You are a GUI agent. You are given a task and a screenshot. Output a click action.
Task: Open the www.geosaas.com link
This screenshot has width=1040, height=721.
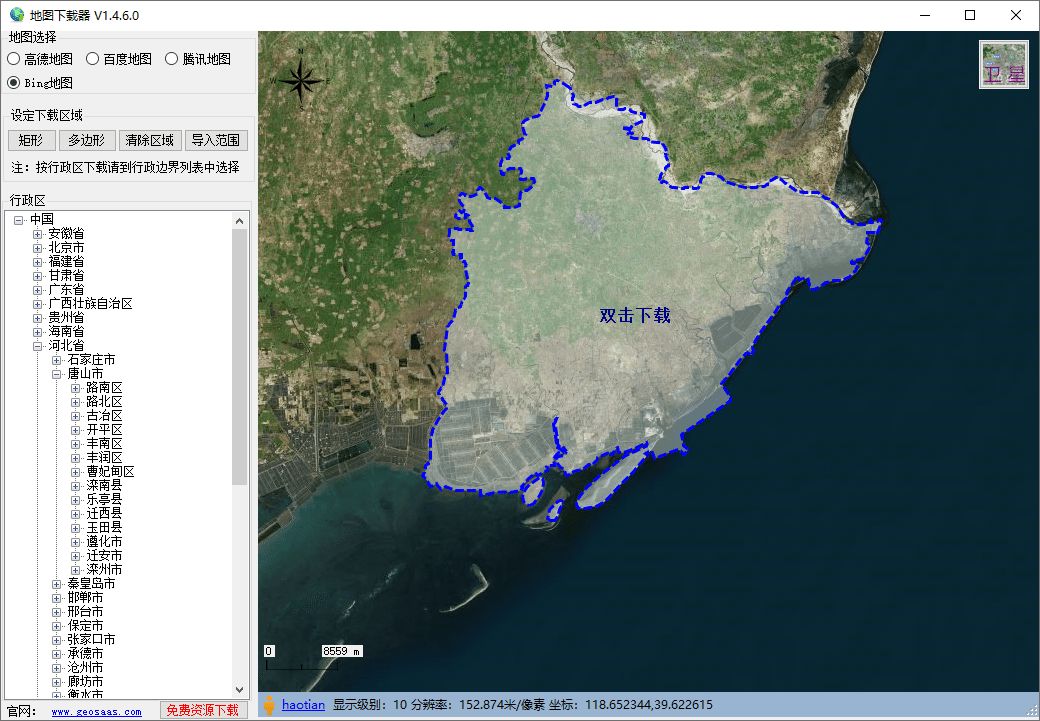point(96,712)
